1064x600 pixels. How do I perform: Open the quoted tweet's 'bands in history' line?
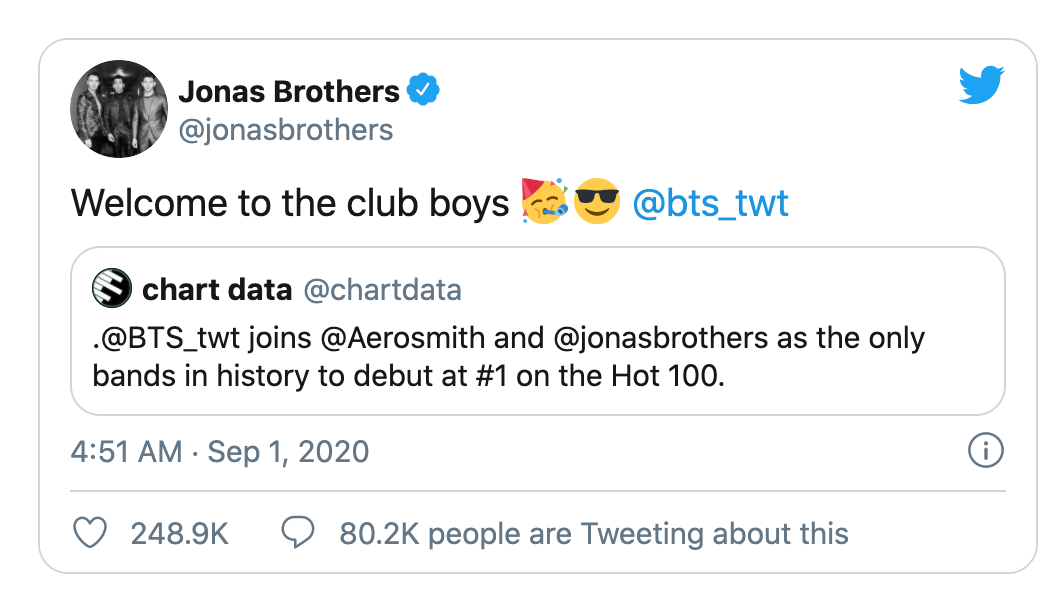click(406, 376)
